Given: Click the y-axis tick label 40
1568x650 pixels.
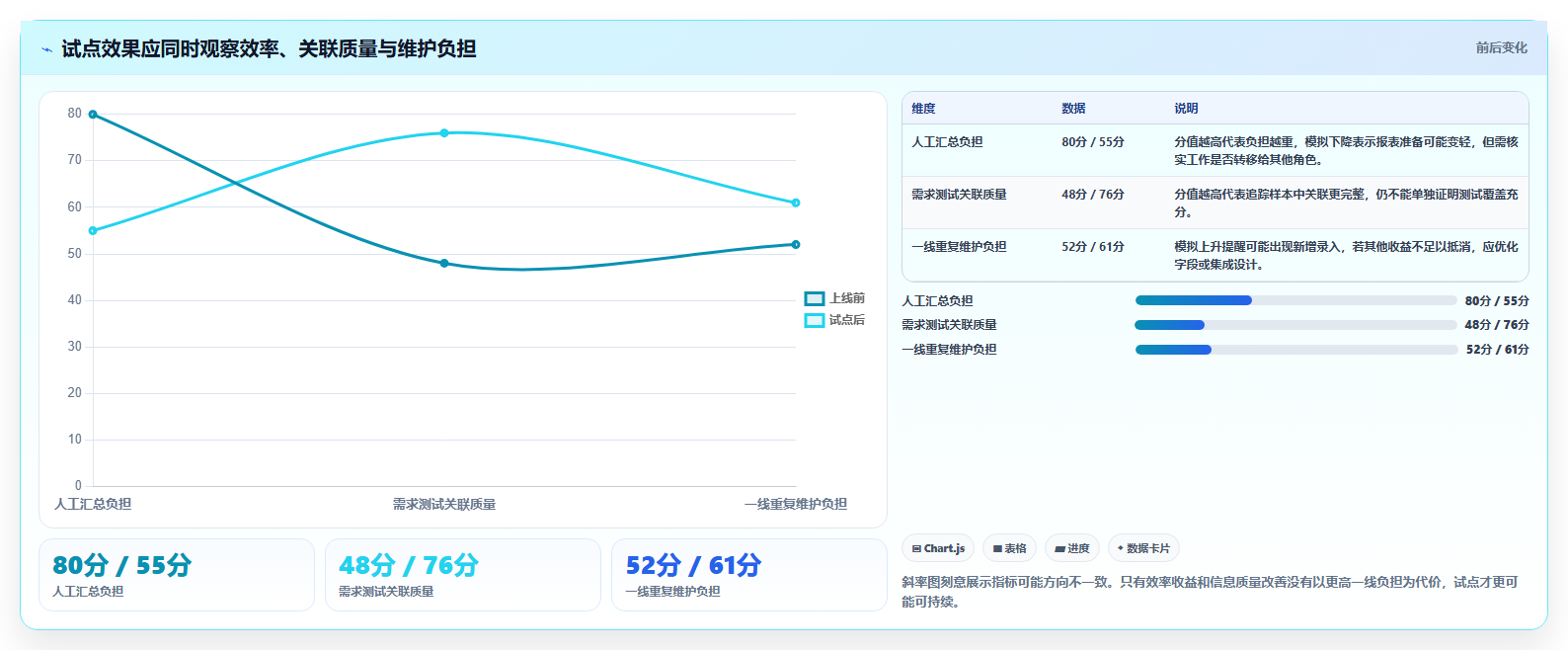Looking at the screenshot, I should coord(75,300).
